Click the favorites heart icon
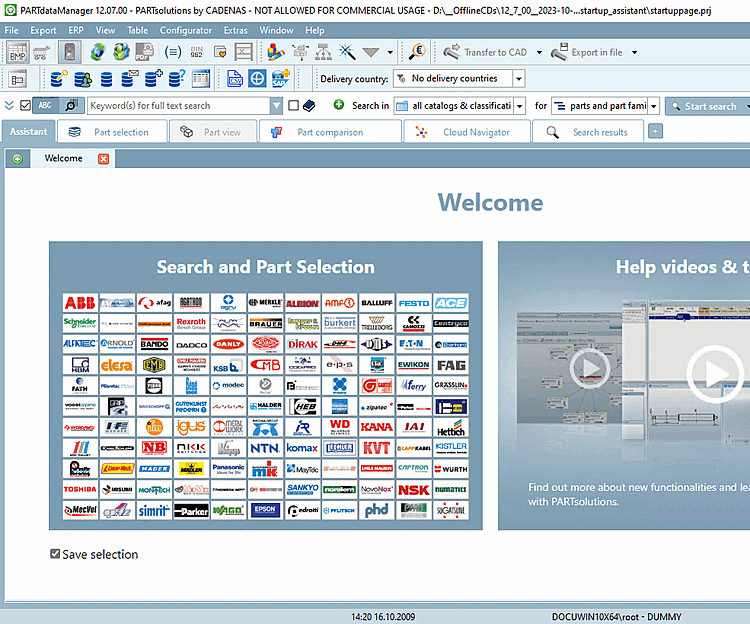The height and width of the screenshot is (624, 750). (x=220, y=52)
